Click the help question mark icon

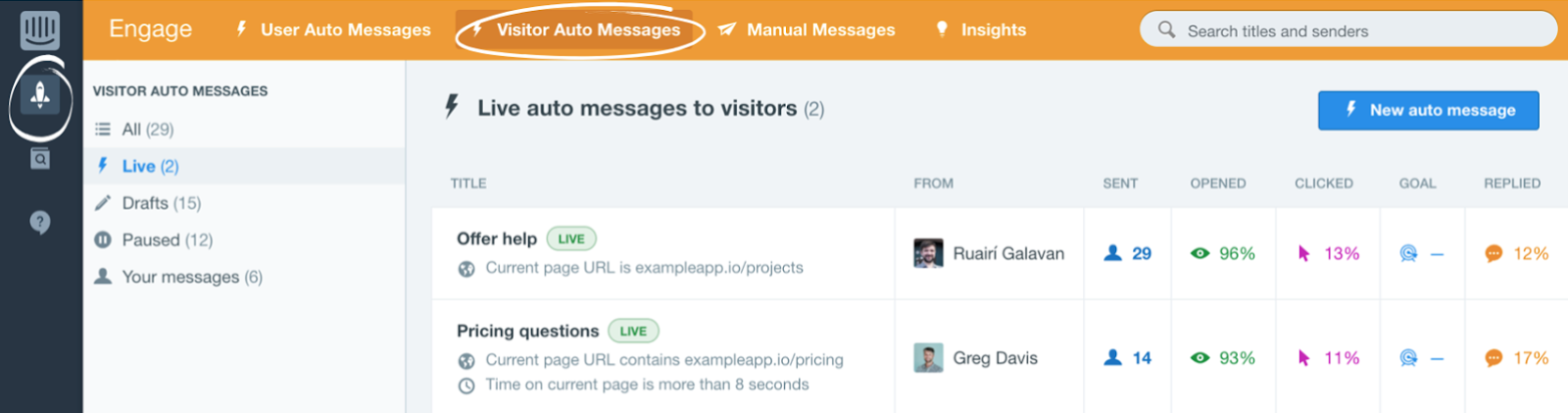pyautogui.click(x=40, y=223)
